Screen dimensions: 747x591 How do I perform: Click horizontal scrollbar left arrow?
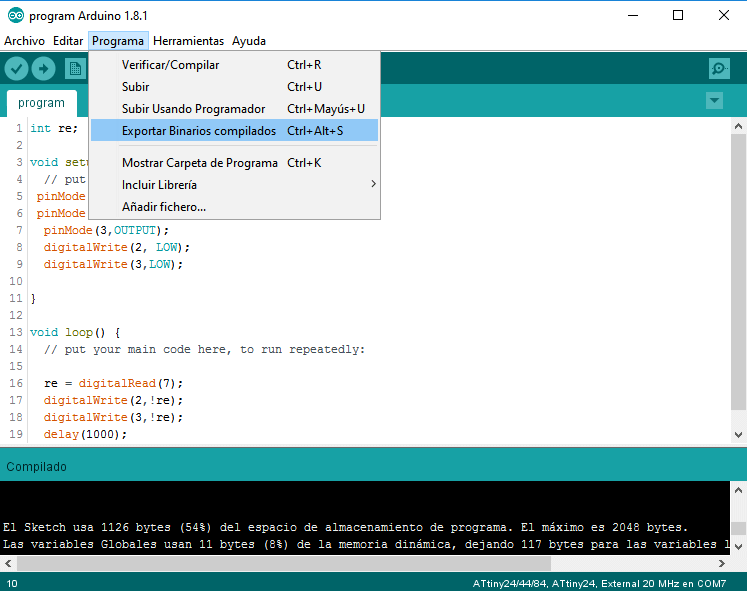click(8, 563)
